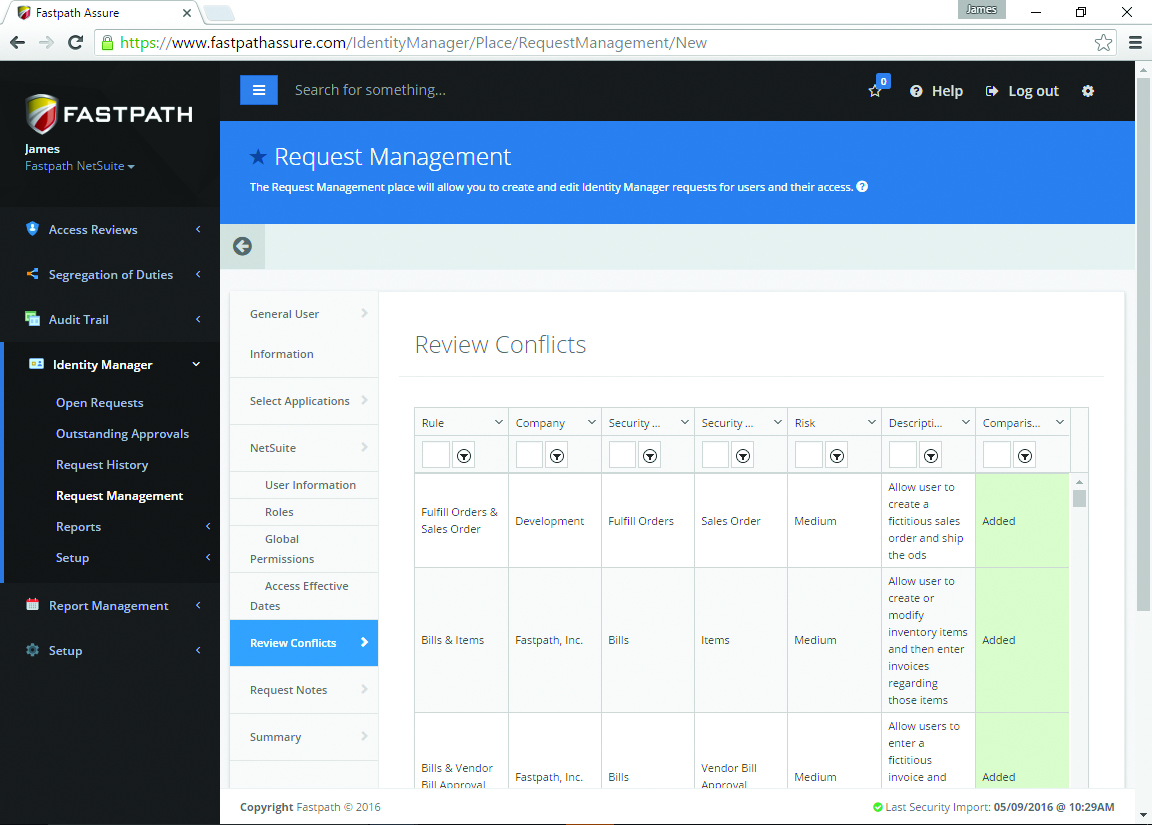Click the Access Reviews shield icon
Screen dimensions: 1152x825
click(32, 228)
